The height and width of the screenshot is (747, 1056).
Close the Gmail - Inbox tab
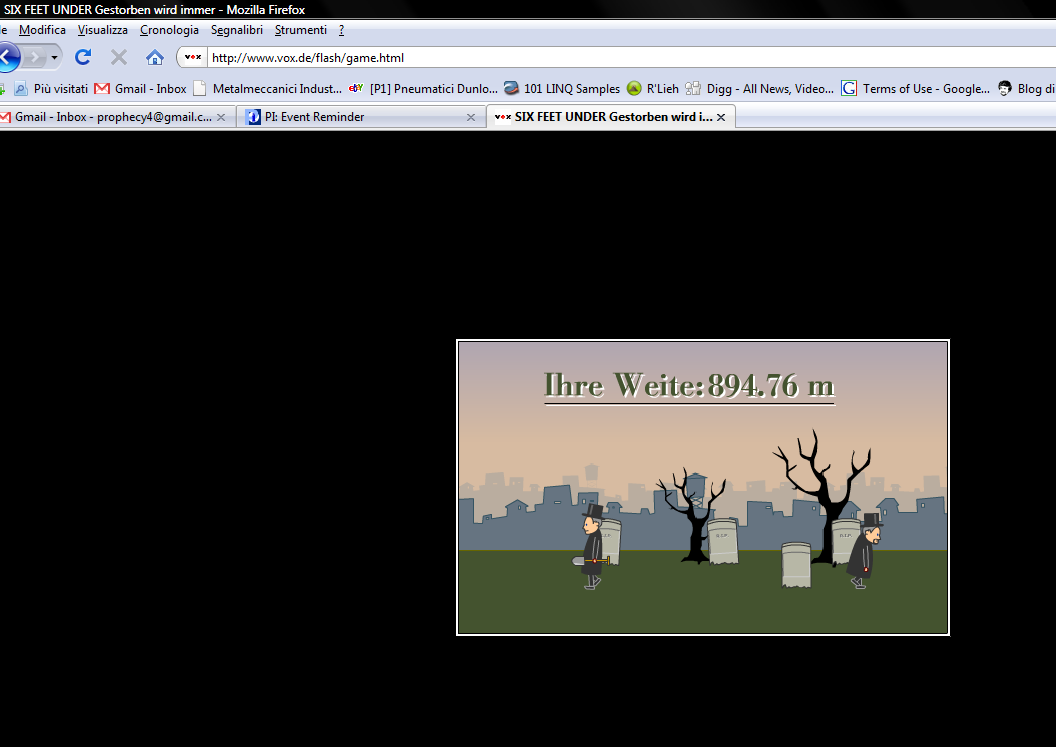pyautogui.click(x=221, y=117)
